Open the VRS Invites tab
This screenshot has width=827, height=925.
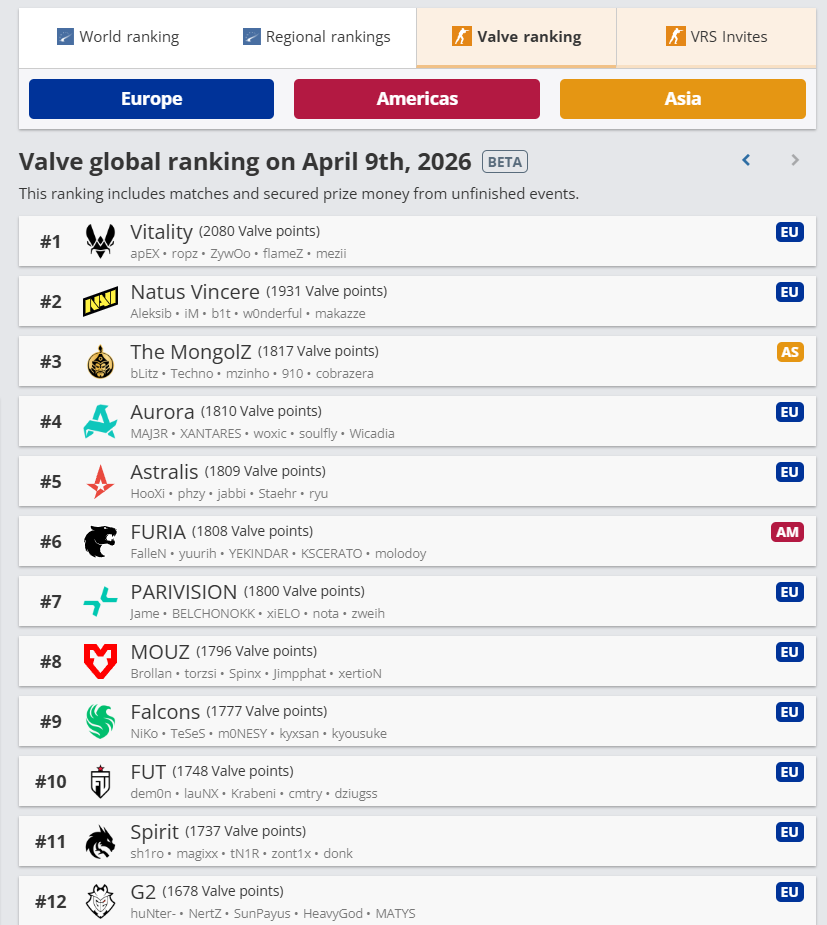(716, 37)
